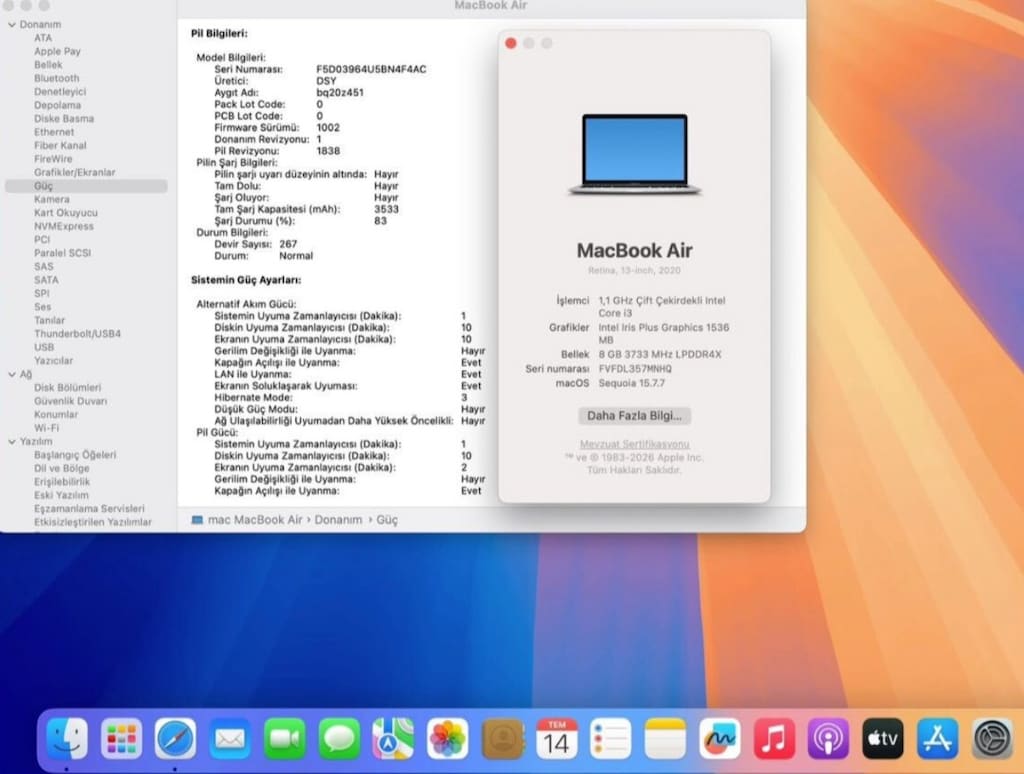Open System Settings gear in Dock
The height and width of the screenshot is (774, 1024).
tap(992, 739)
